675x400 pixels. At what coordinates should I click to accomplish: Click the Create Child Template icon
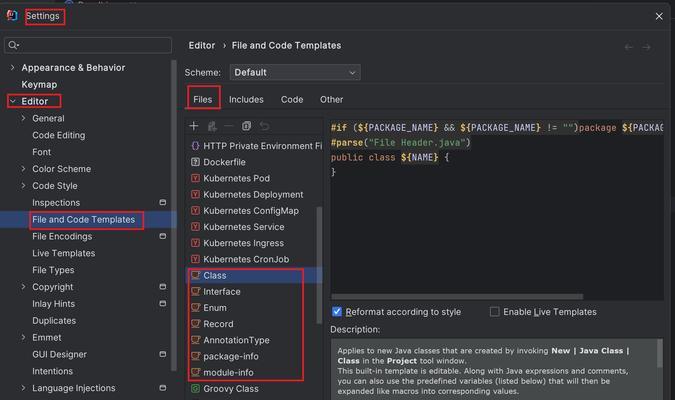(212, 126)
